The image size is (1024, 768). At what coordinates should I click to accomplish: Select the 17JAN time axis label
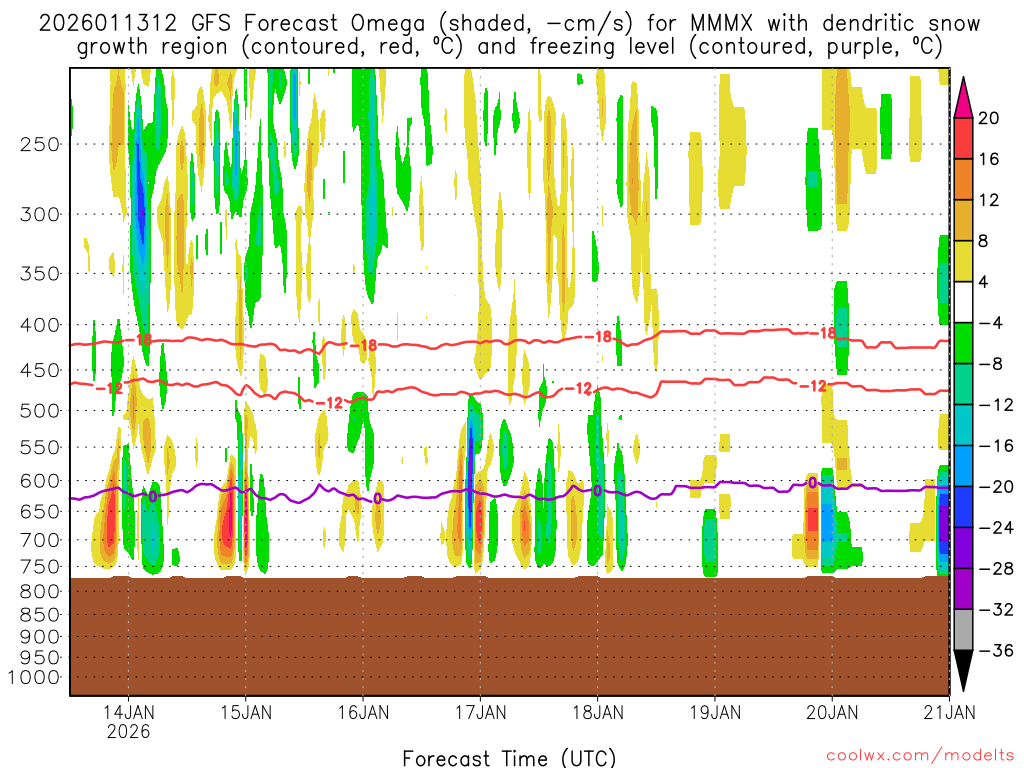coord(480,713)
